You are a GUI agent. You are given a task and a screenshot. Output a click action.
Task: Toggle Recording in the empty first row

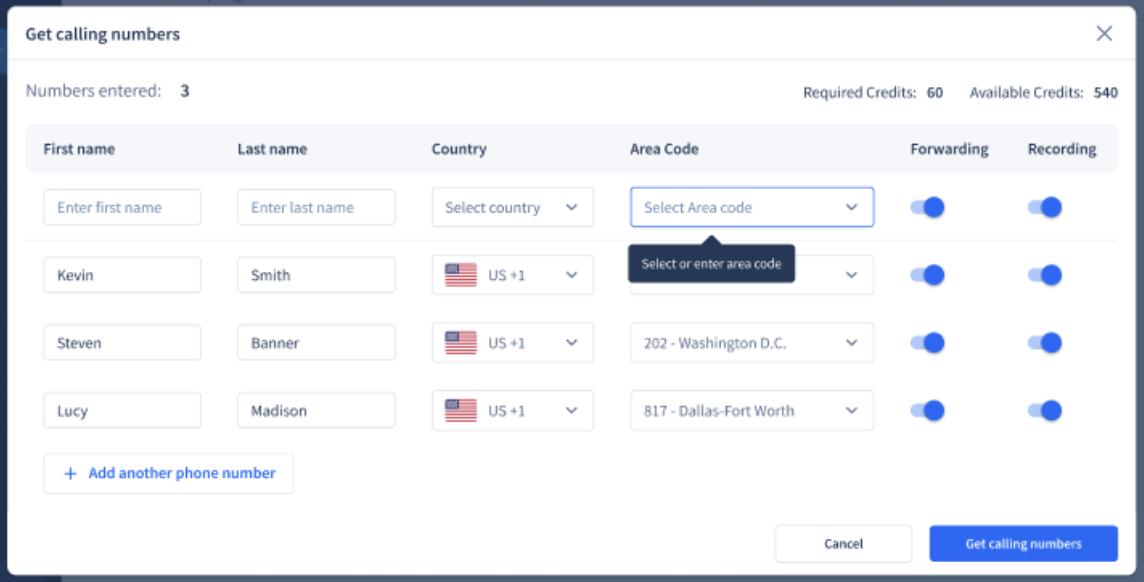click(1045, 207)
